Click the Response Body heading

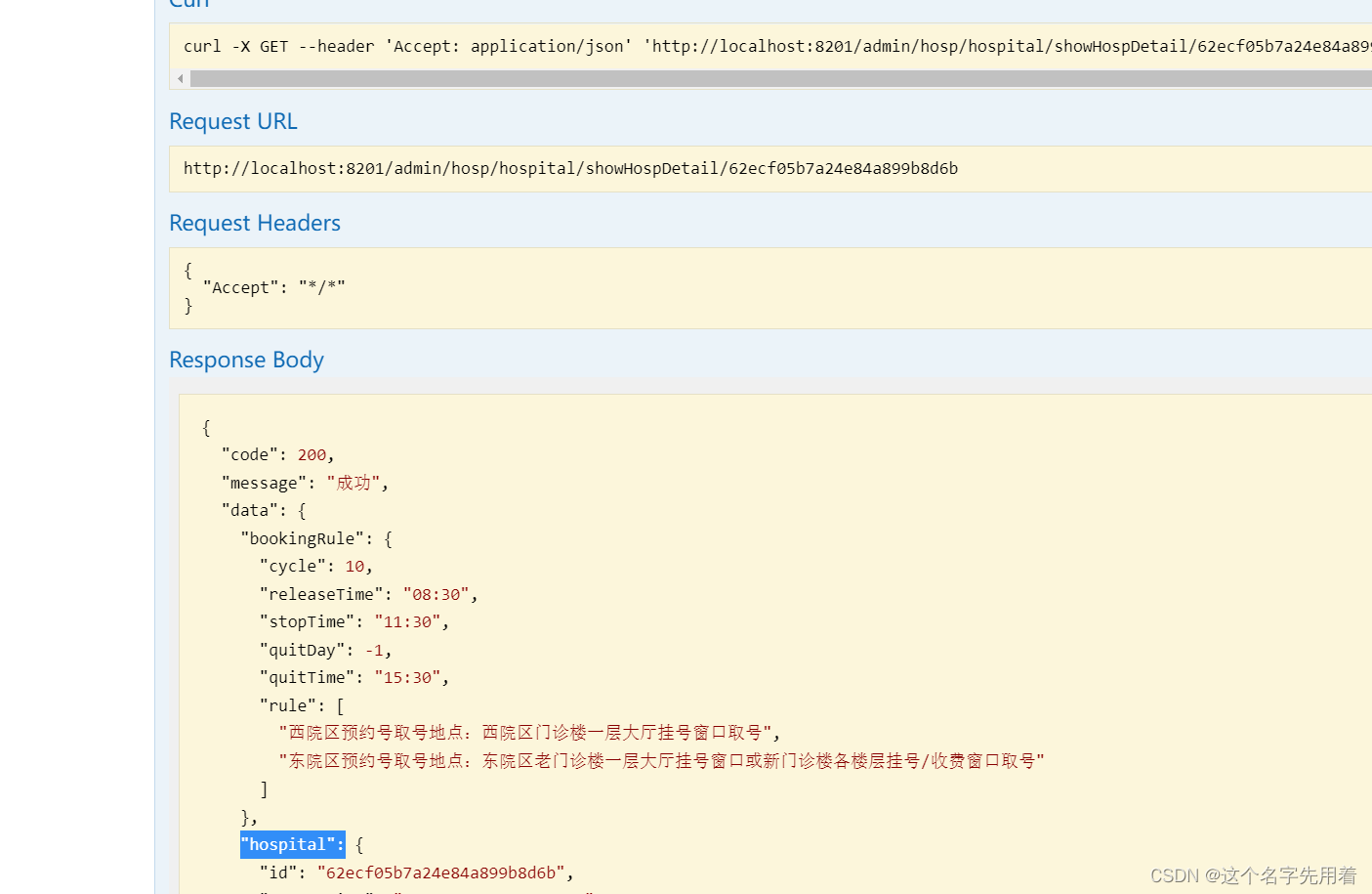click(246, 360)
